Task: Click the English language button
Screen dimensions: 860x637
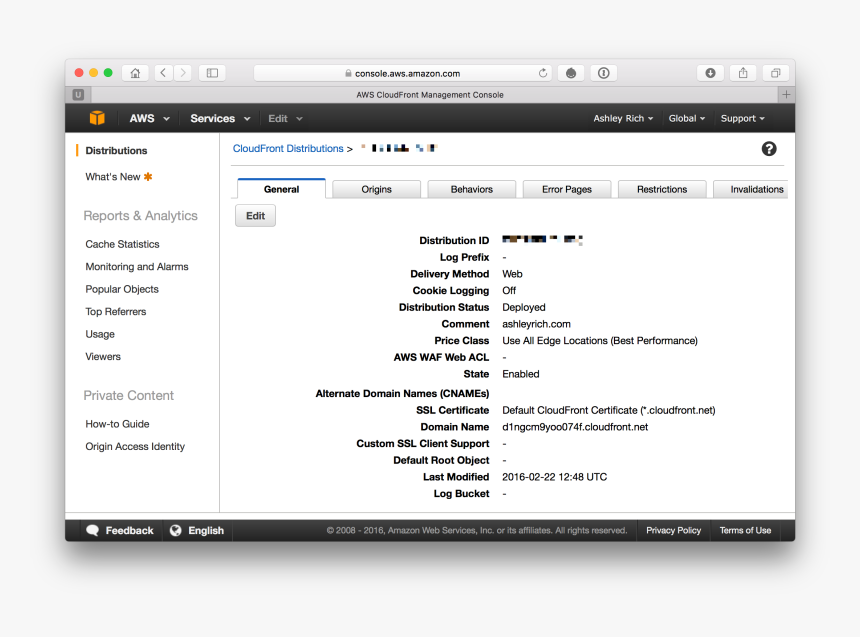Action: (197, 531)
